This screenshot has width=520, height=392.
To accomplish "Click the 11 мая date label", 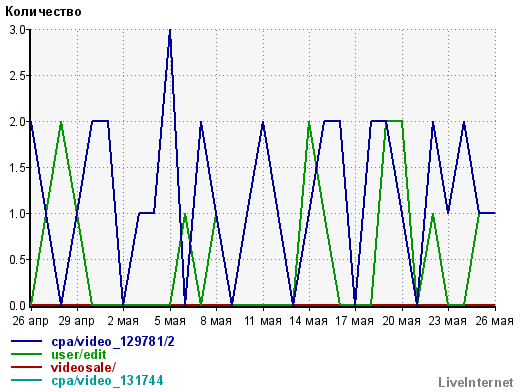I will [x=263, y=321].
